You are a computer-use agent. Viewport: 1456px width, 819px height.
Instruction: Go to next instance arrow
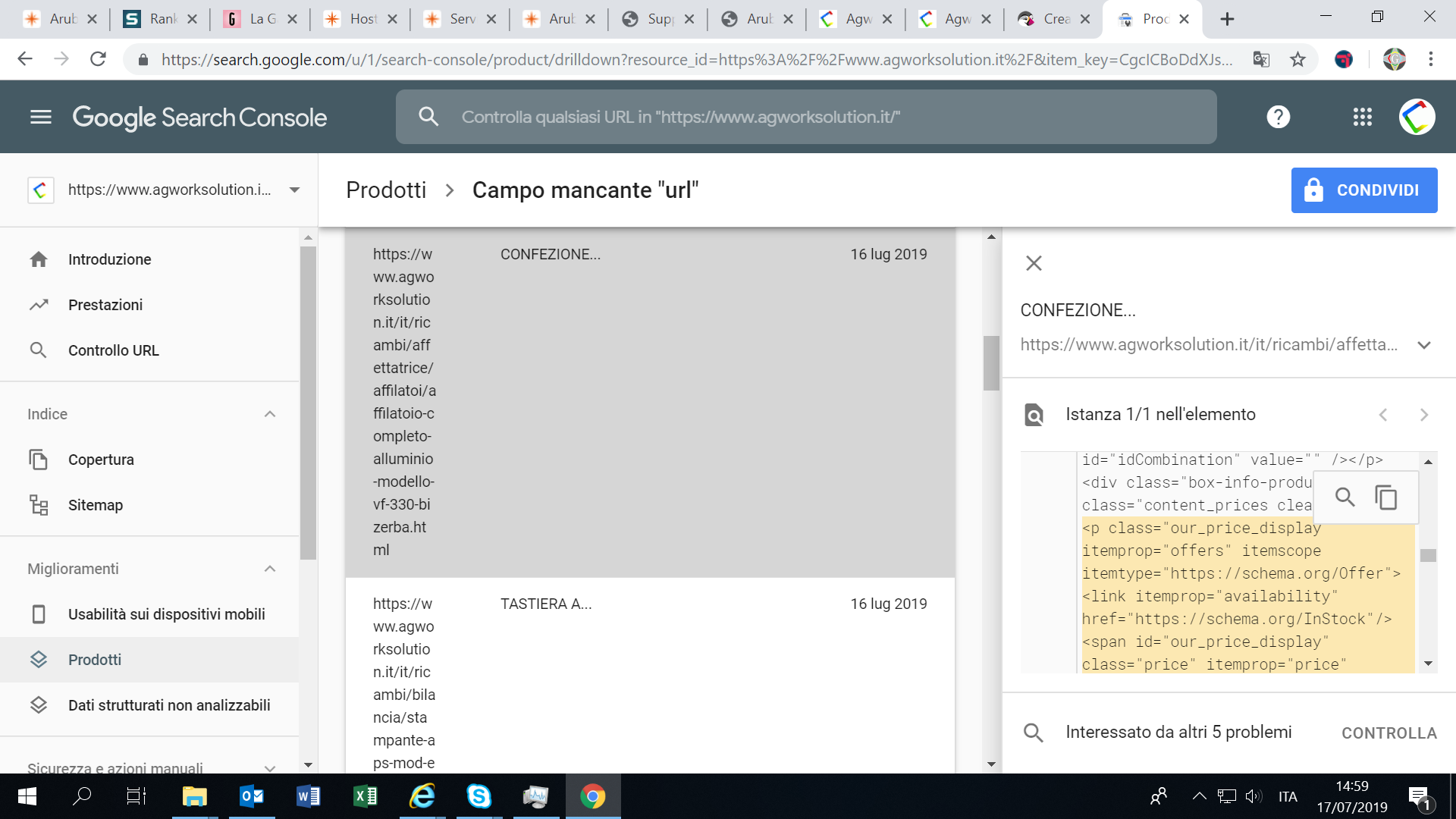point(1423,415)
